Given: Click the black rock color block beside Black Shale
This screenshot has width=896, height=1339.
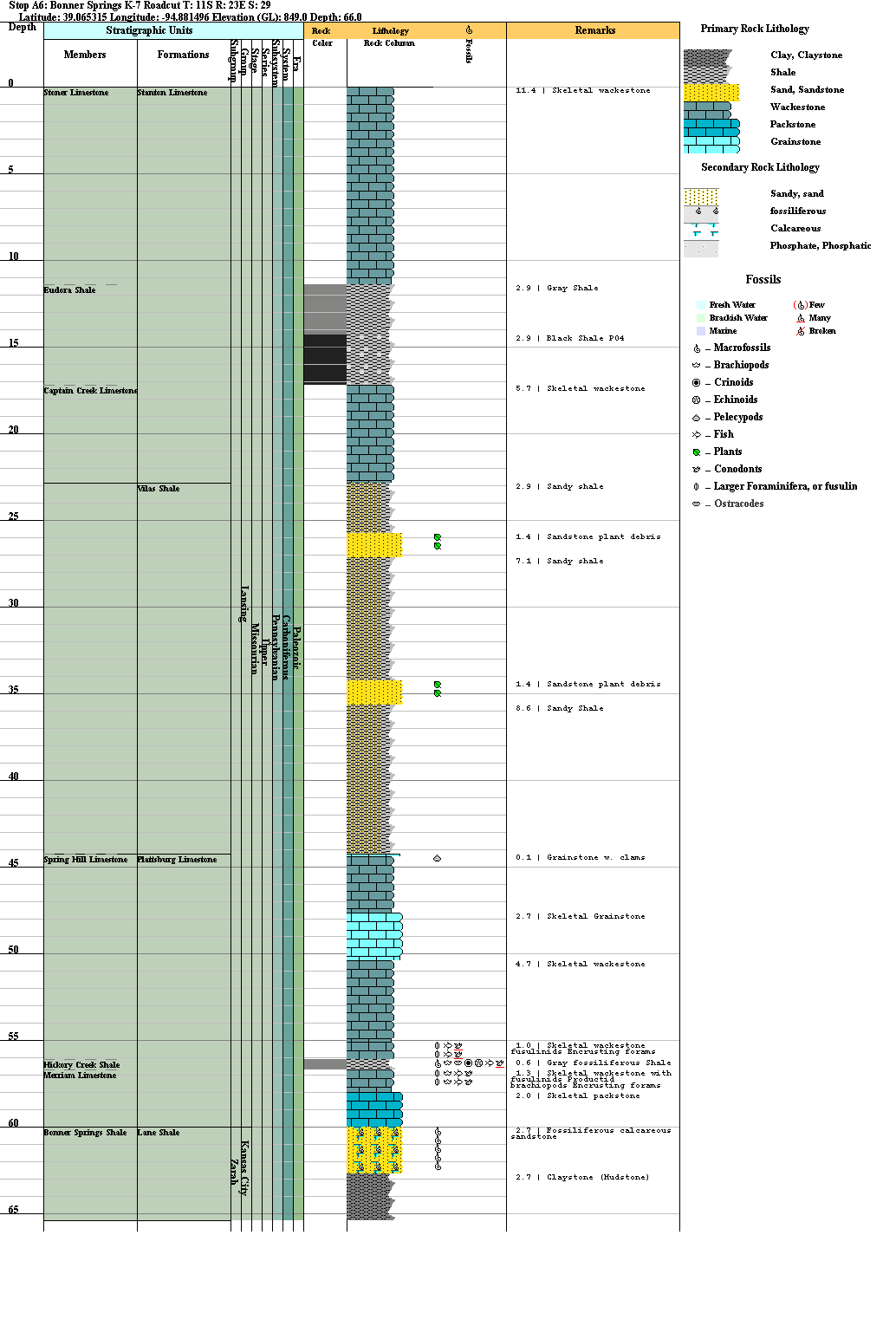Looking at the screenshot, I should point(325,359).
